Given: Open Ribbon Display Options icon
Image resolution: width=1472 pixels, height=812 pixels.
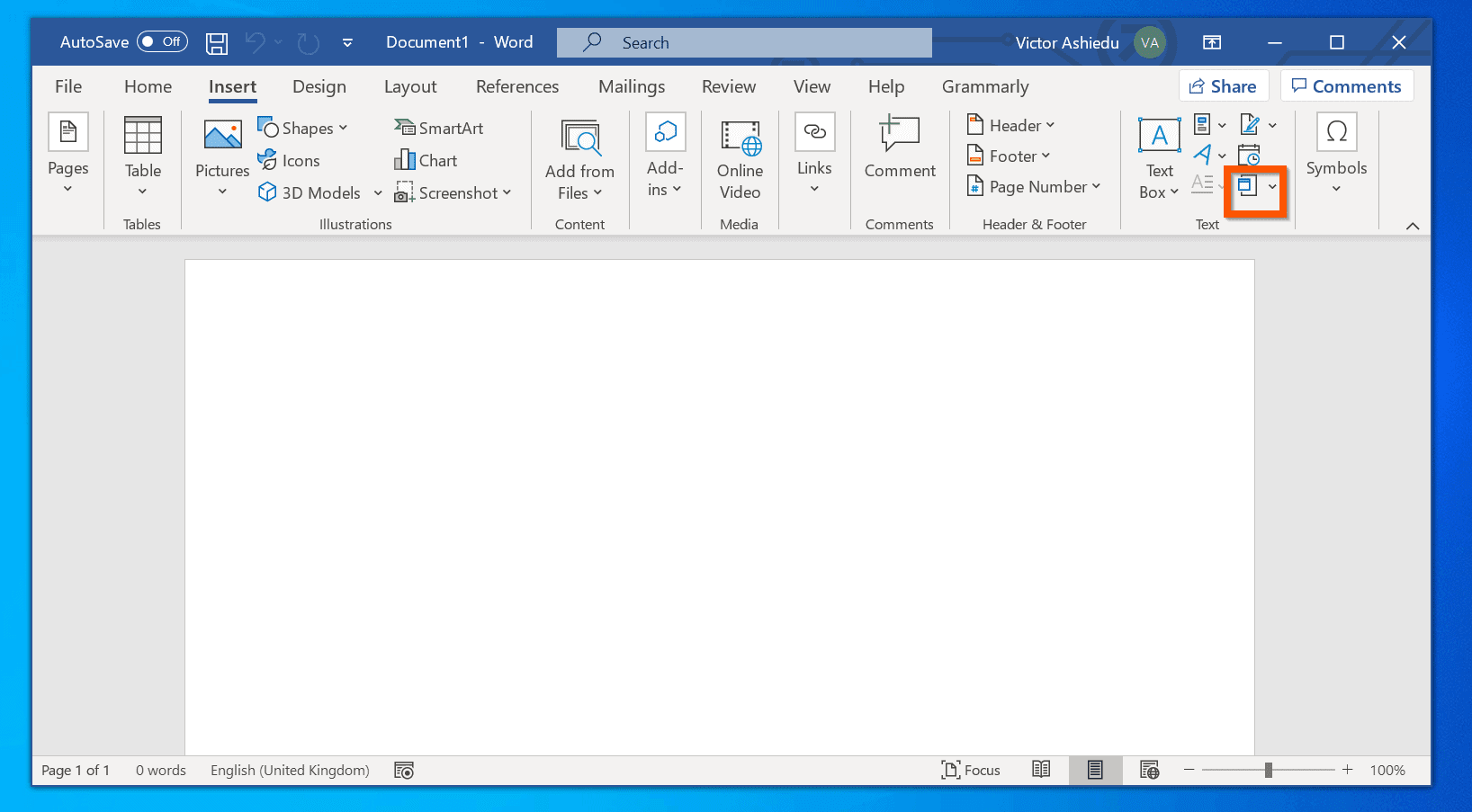Looking at the screenshot, I should (x=1212, y=42).
